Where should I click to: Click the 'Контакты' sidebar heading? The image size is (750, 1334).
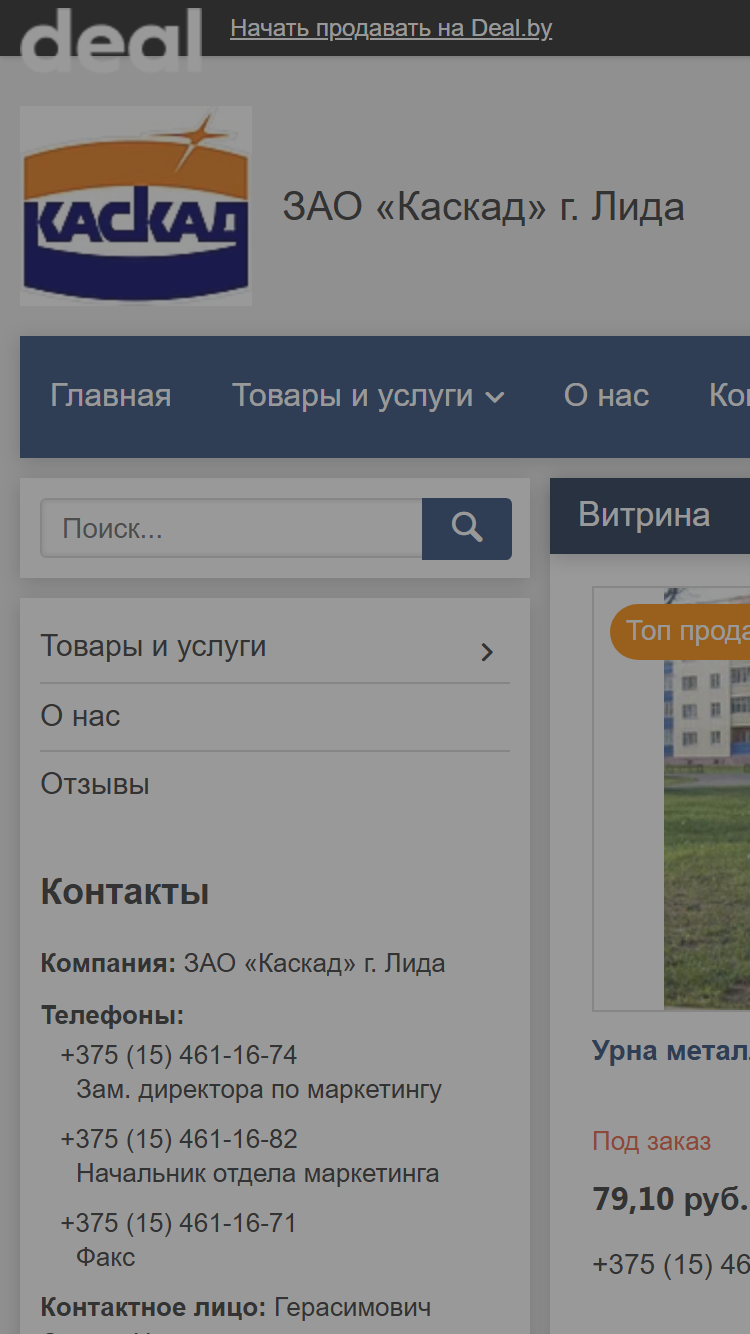pos(125,891)
